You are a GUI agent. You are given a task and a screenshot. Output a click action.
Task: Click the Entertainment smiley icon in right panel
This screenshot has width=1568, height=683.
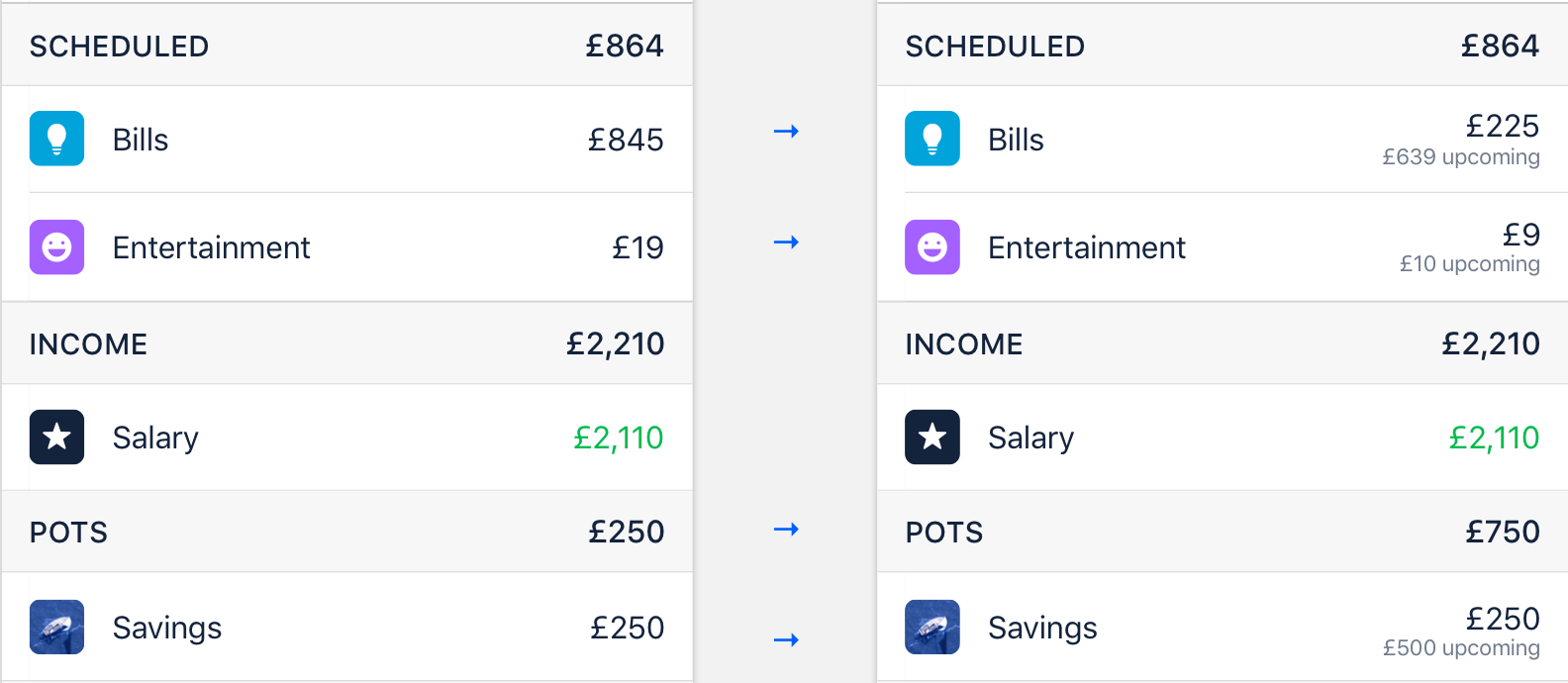[932, 246]
